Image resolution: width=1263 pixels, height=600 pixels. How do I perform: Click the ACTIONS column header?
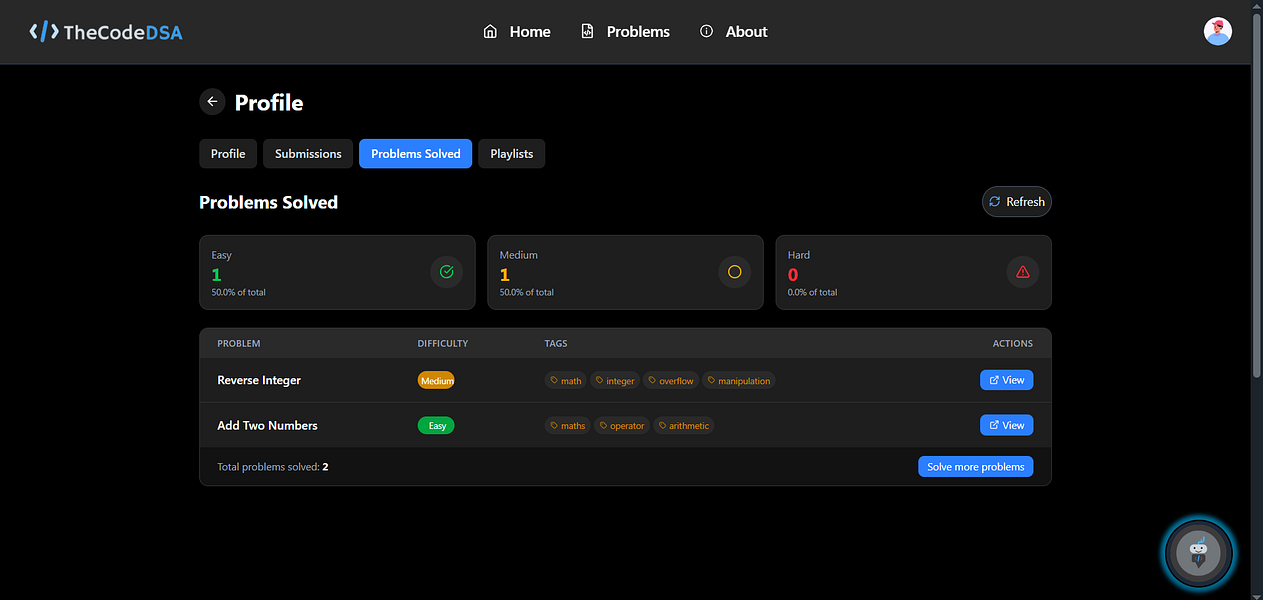pos(1013,343)
